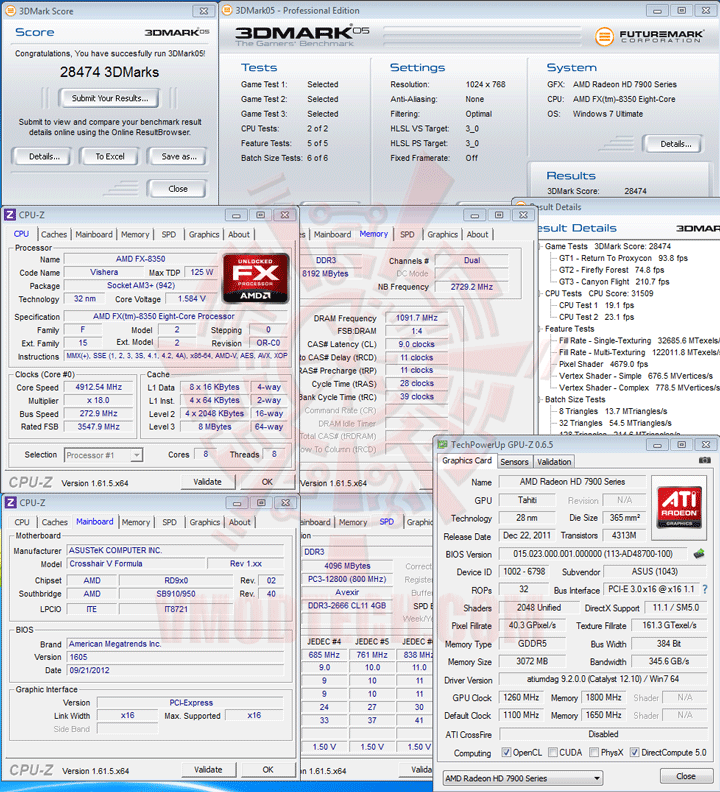Toggle the DirectCompute 5.0 checkbox
The image size is (720, 792).
point(635,752)
